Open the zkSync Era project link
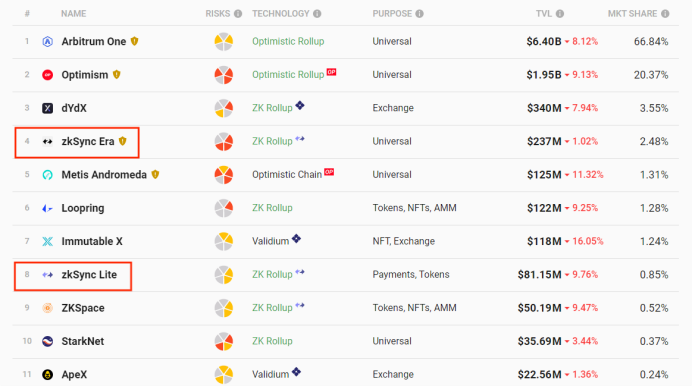 [88, 142]
